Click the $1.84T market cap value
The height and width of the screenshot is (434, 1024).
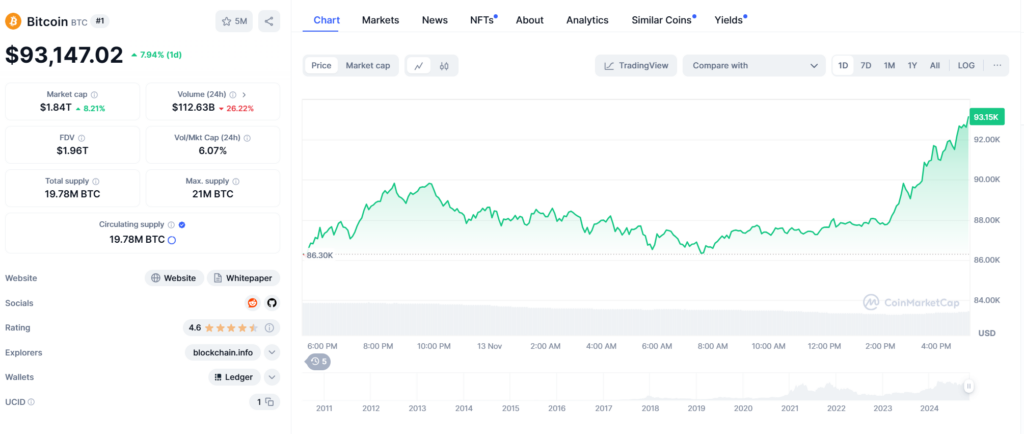pyautogui.click(x=55, y=108)
